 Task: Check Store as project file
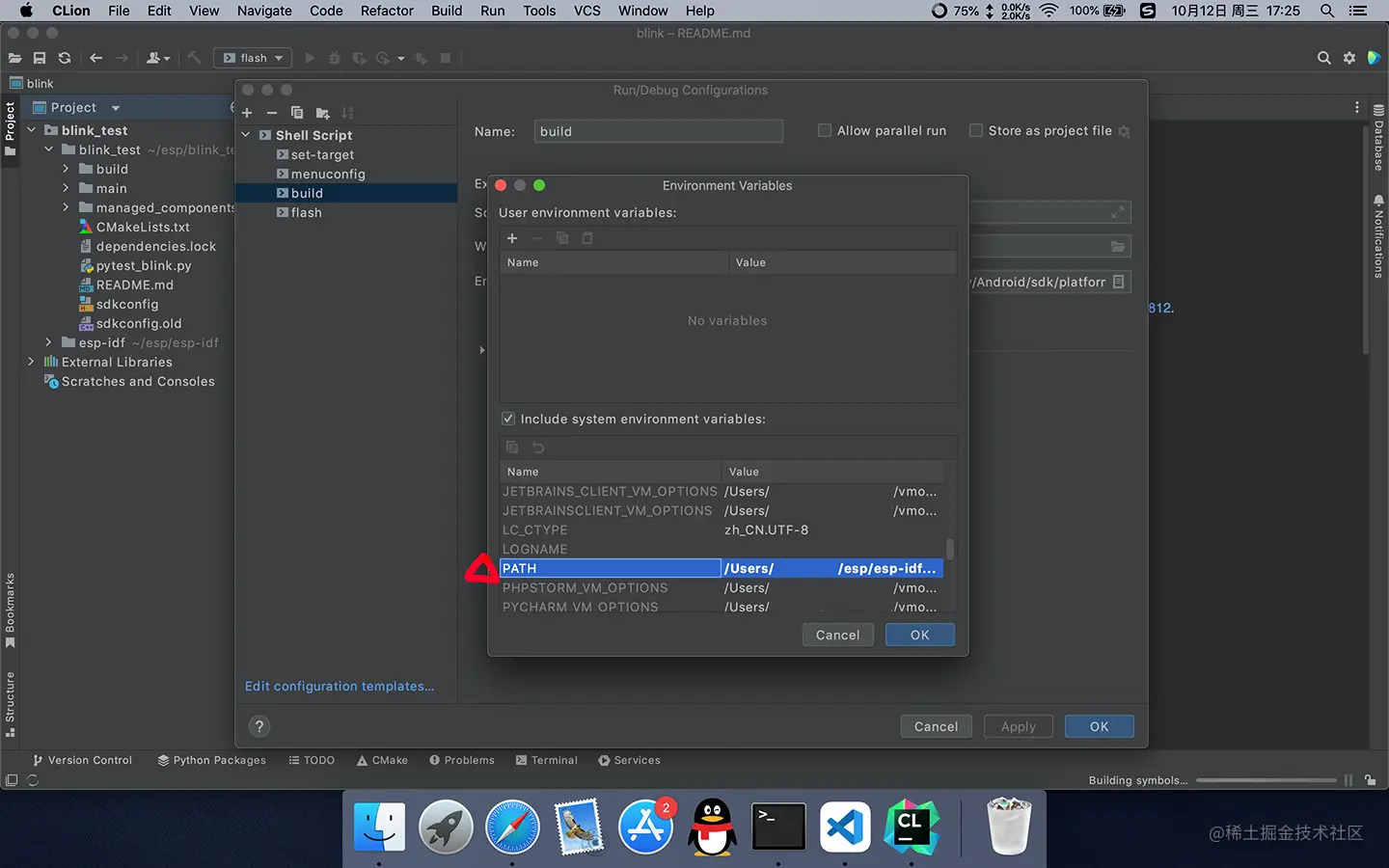click(x=976, y=130)
